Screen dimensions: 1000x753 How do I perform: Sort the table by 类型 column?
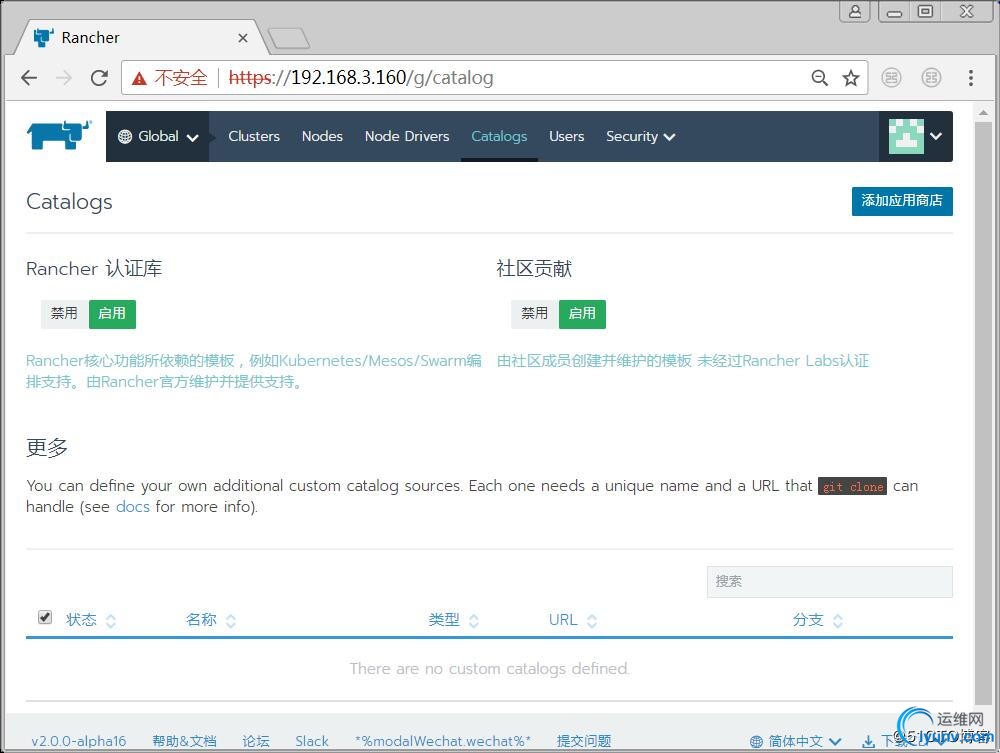[x=453, y=620]
